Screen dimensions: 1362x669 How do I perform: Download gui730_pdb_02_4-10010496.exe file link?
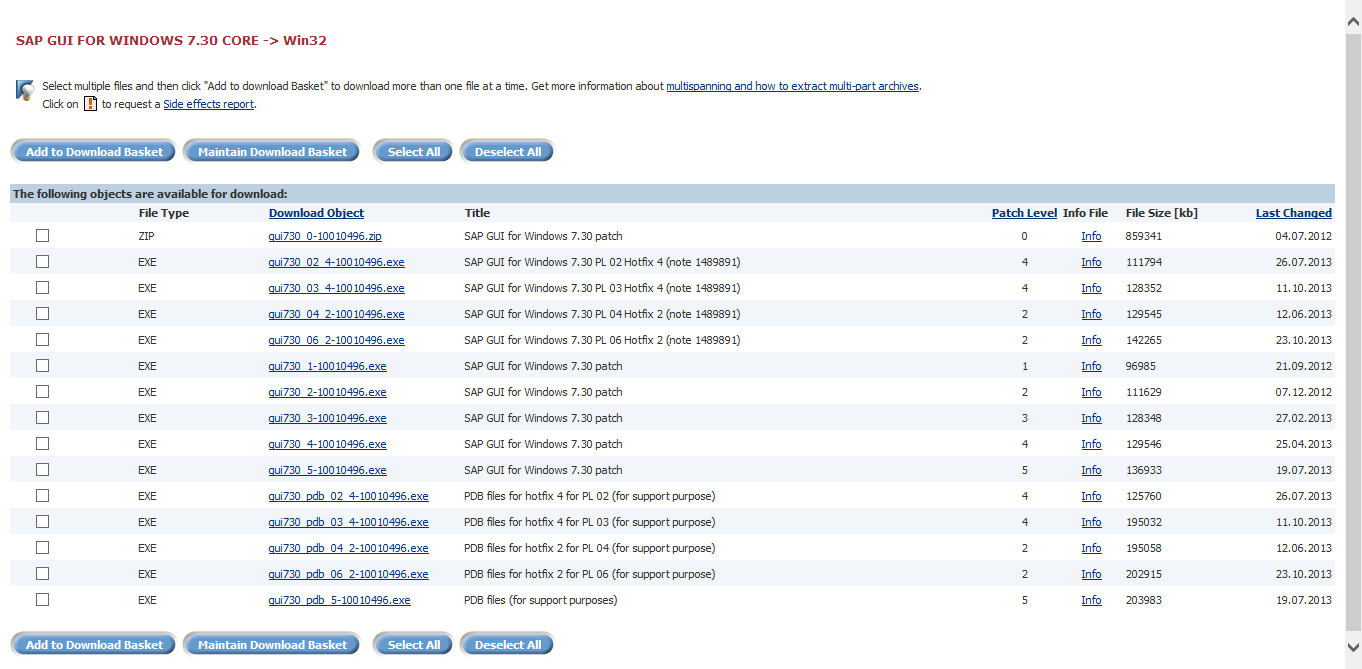point(349,496)
